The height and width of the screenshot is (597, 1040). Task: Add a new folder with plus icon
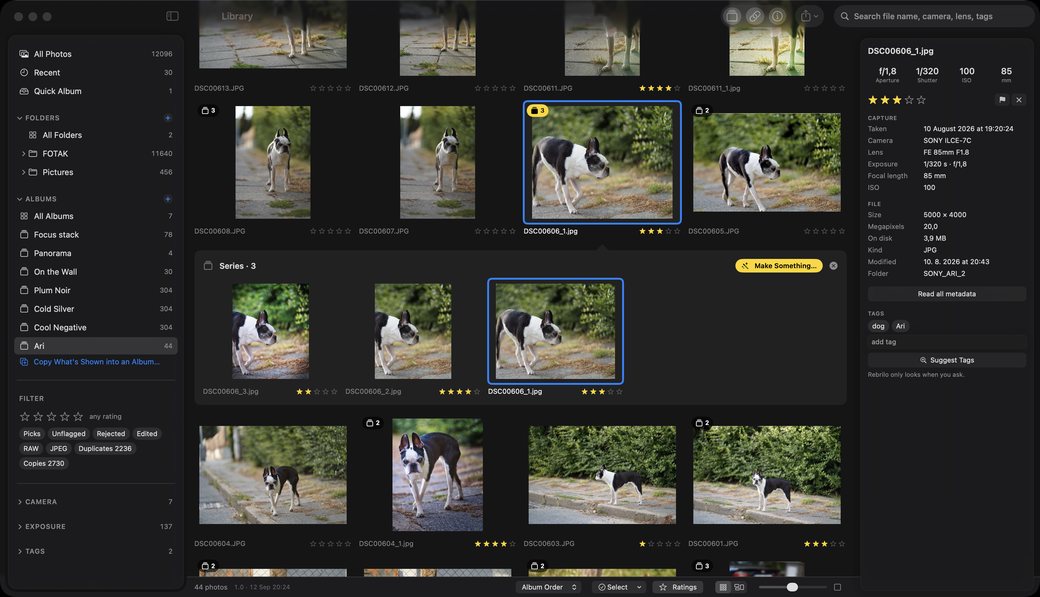point(168,118)
